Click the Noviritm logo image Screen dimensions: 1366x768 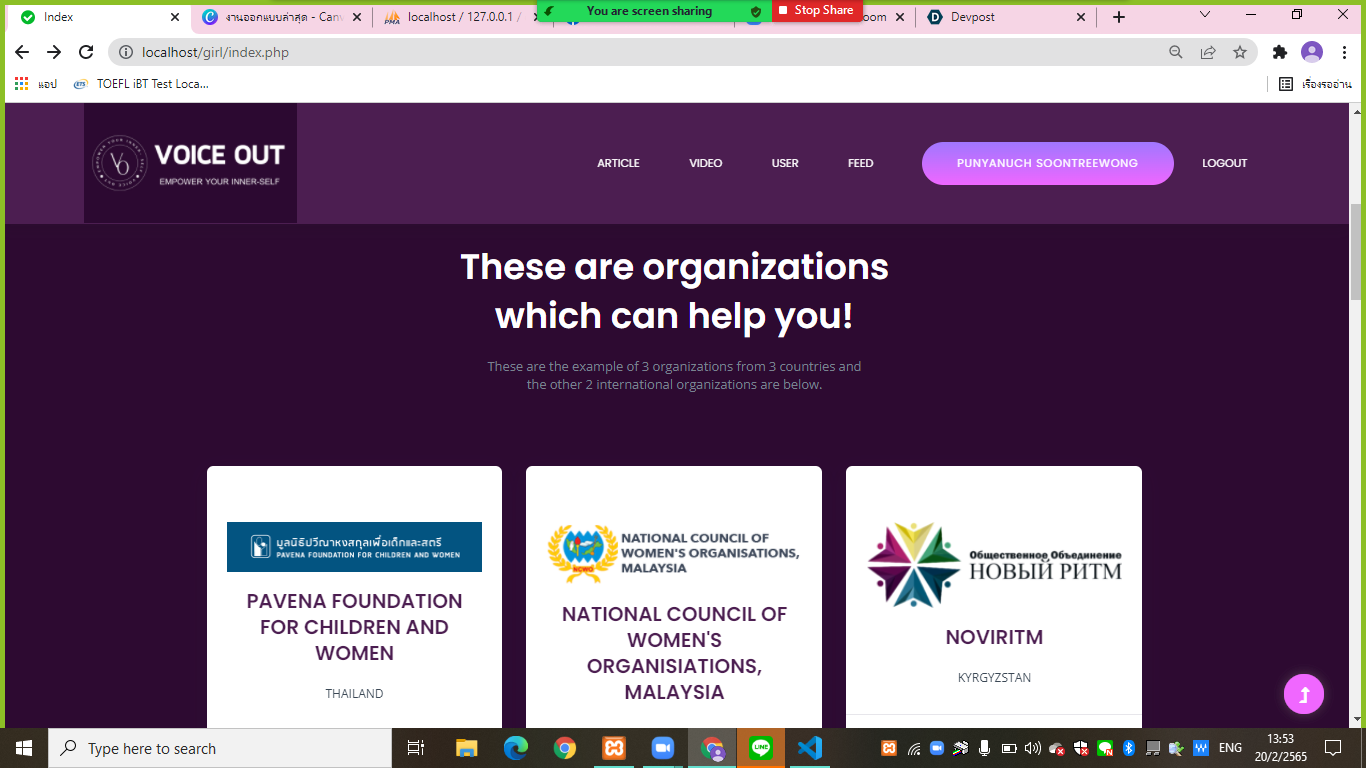994,565
